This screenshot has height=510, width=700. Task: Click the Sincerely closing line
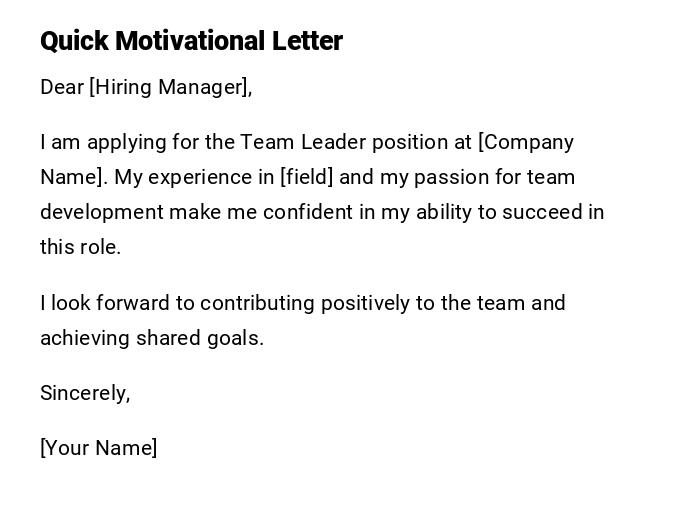click(85, 393)
